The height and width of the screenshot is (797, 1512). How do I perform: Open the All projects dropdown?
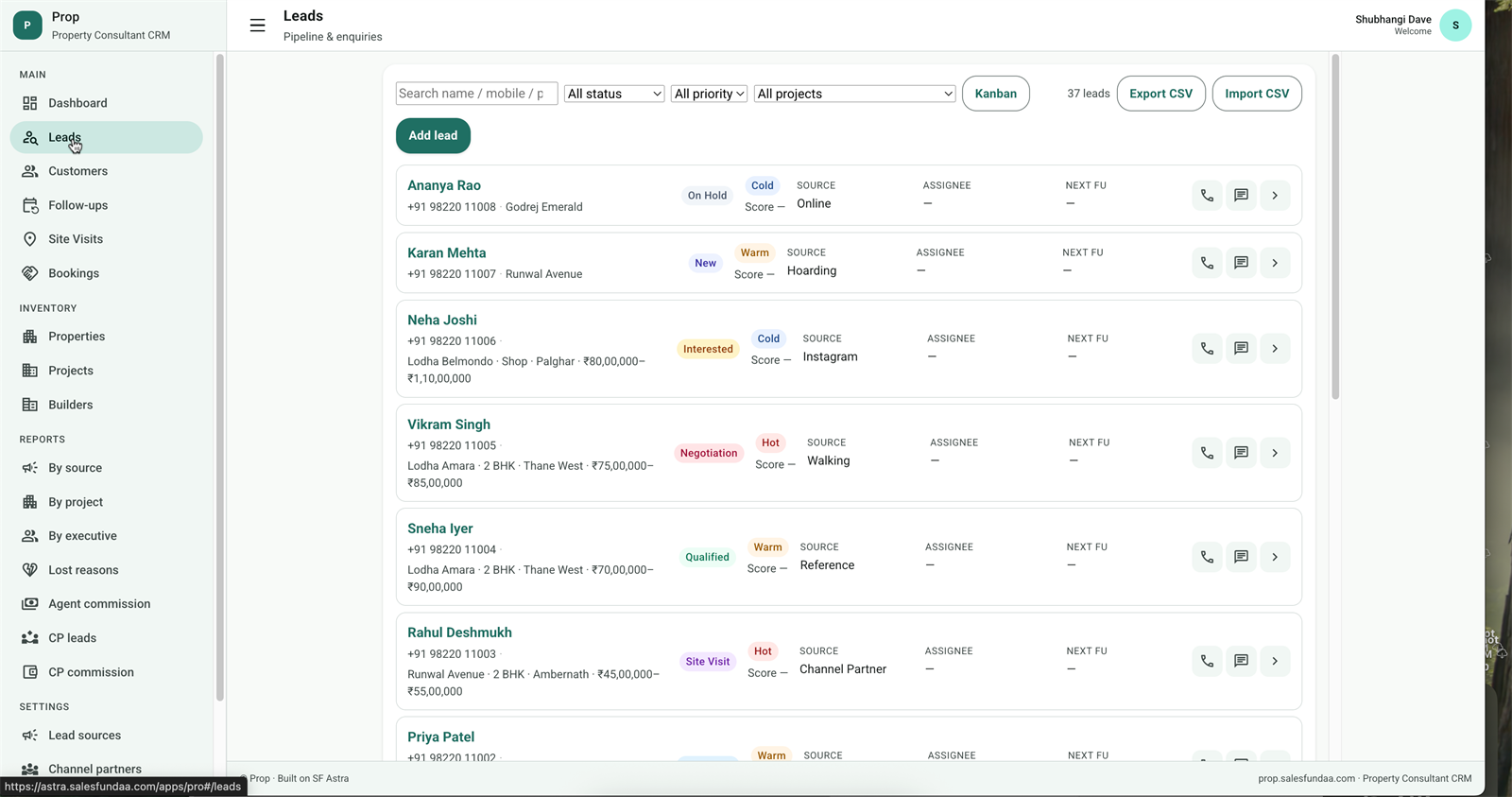(x=855, y=94)
